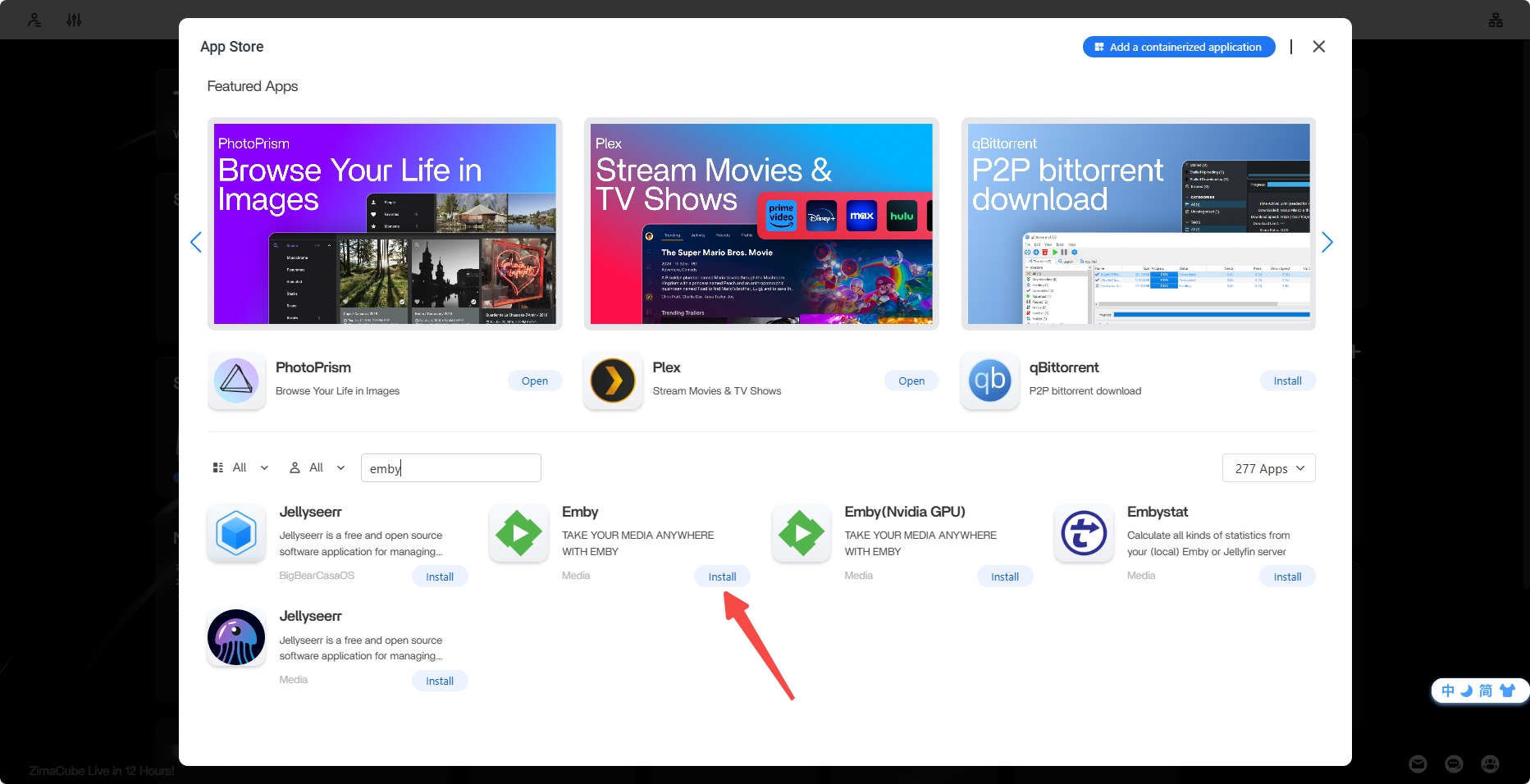
Task: Click the category grid icon beside All
Action: [x=218, y=467]
